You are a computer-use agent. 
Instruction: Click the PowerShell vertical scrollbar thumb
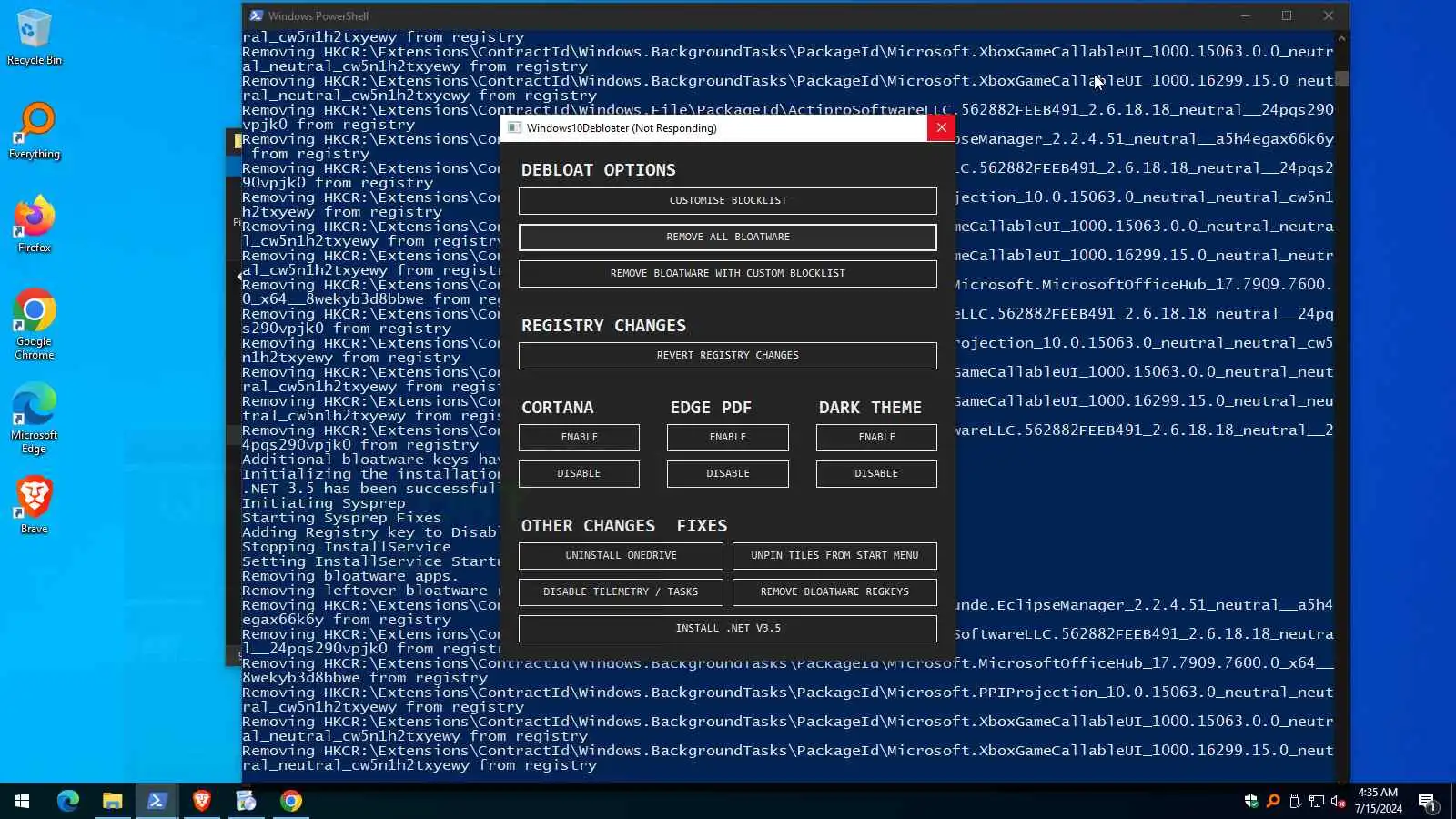[x=1341, y=79]
